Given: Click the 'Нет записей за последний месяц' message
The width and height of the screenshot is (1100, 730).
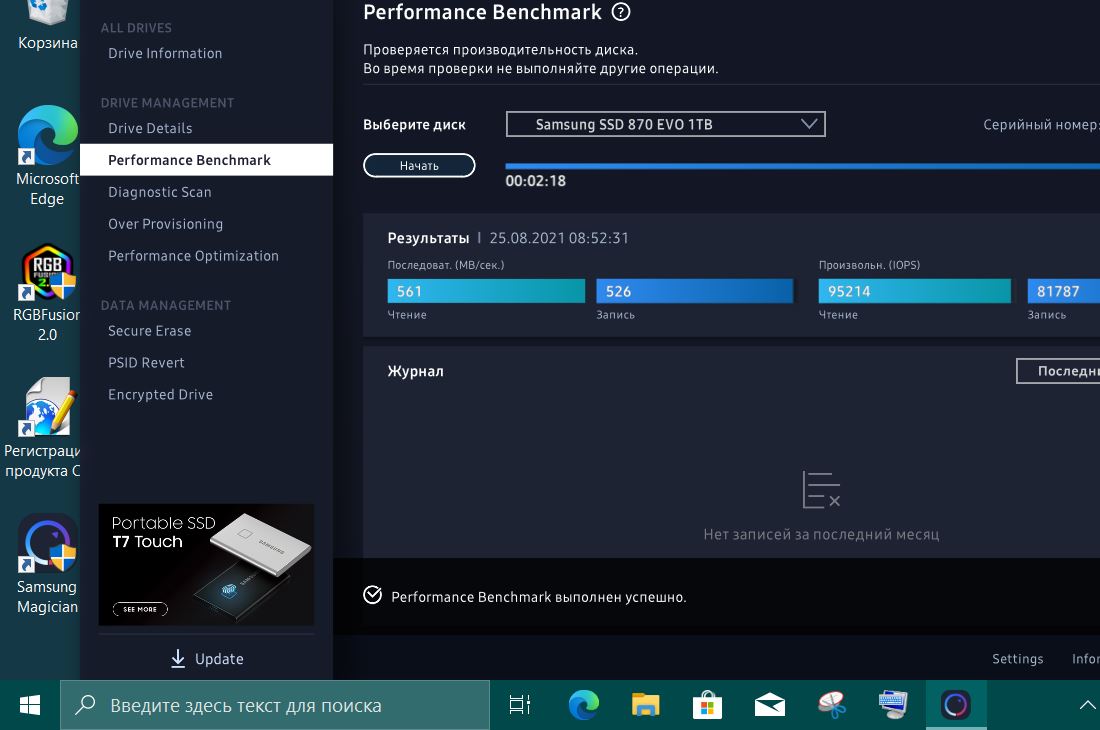Looking at the screenshot, I should click(x=821, y=534).
